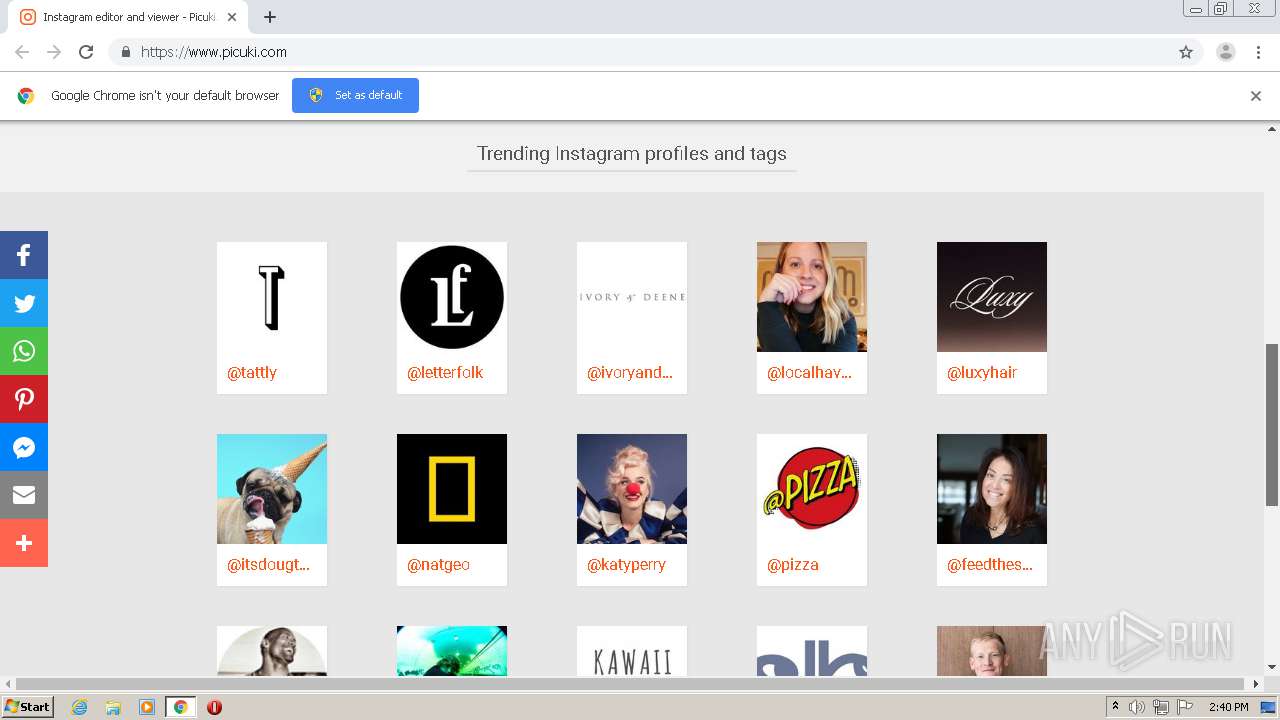Click the vertical page scrollbar thumb

(1272, 424)
